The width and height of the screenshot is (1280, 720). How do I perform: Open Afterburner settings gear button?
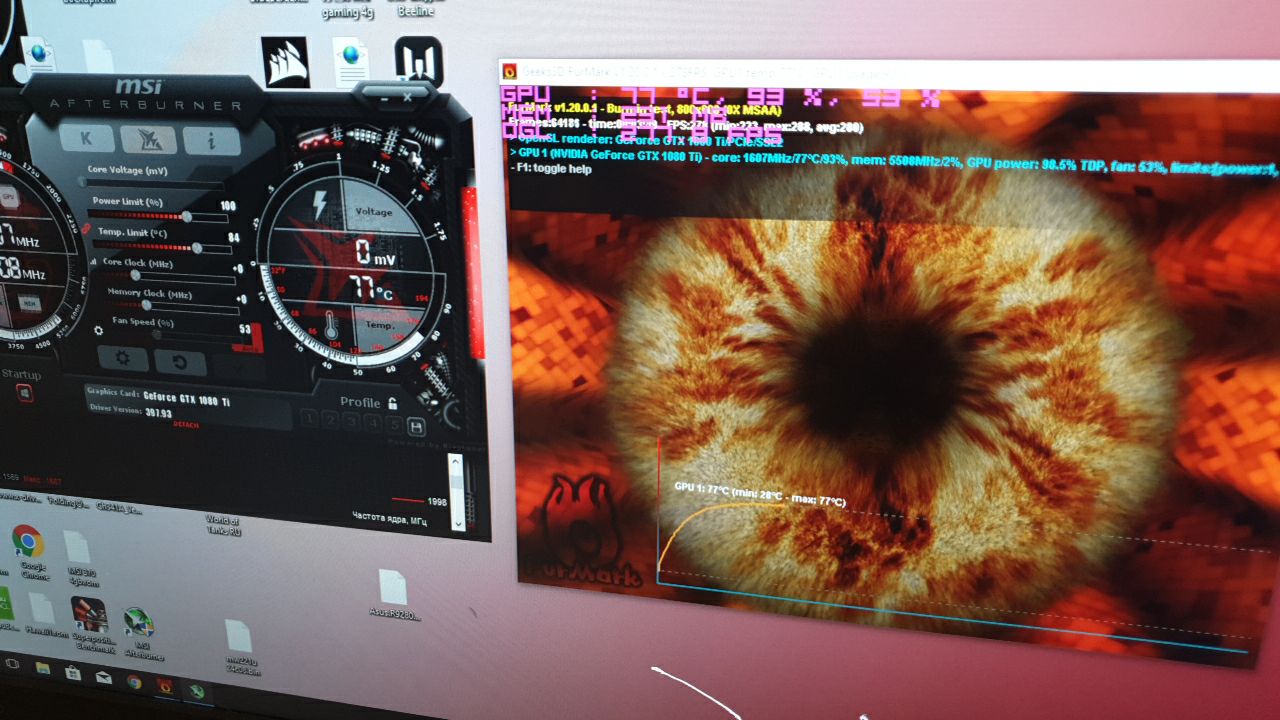point(124,358)
